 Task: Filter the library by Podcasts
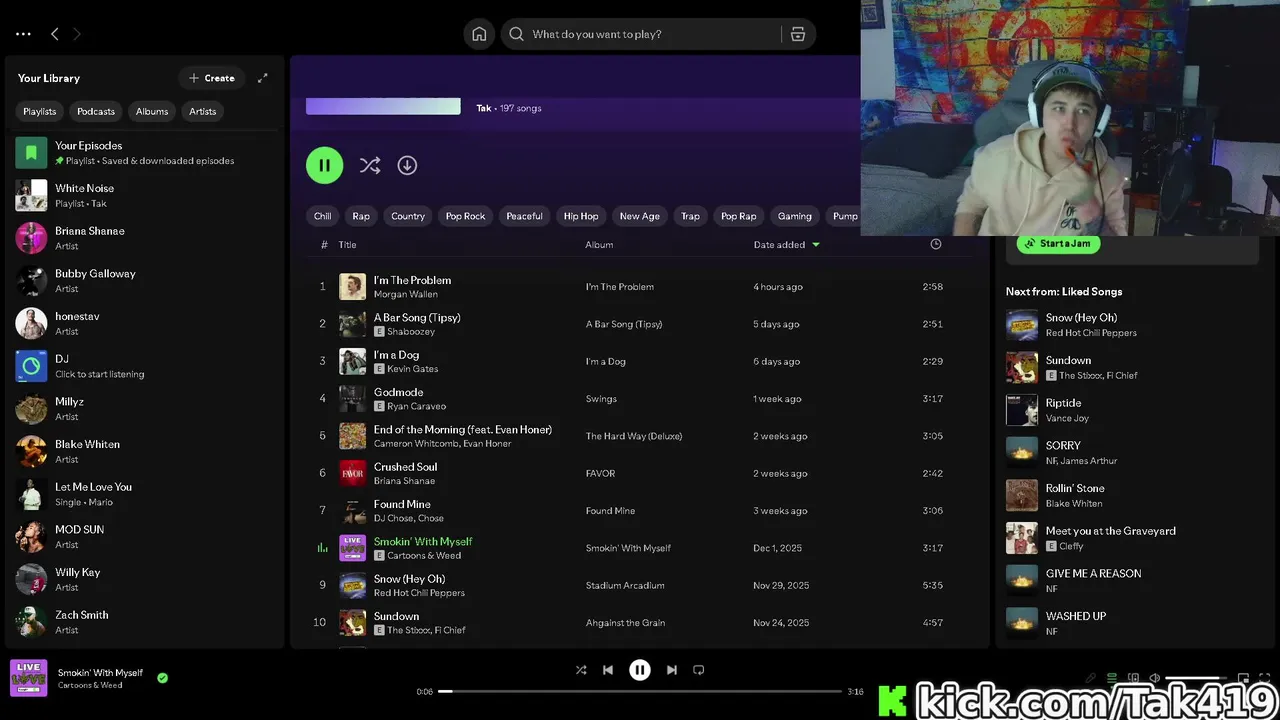(x=96, y=111)
